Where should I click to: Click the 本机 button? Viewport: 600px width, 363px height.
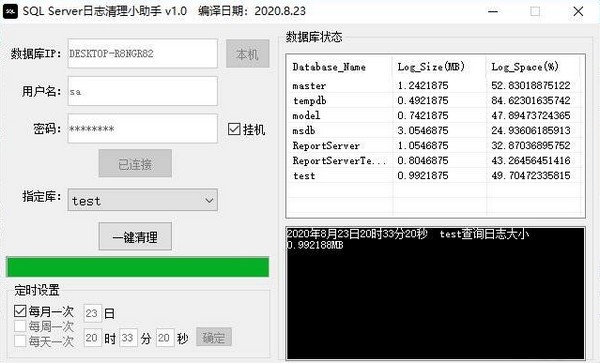tap(248, 54)
